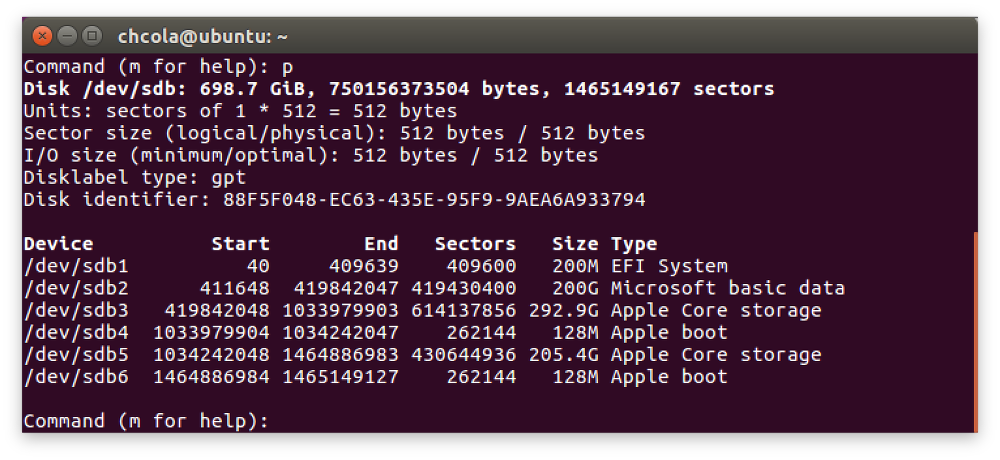
Task: Click the EFI System partition type
Action: coord(669,267)
